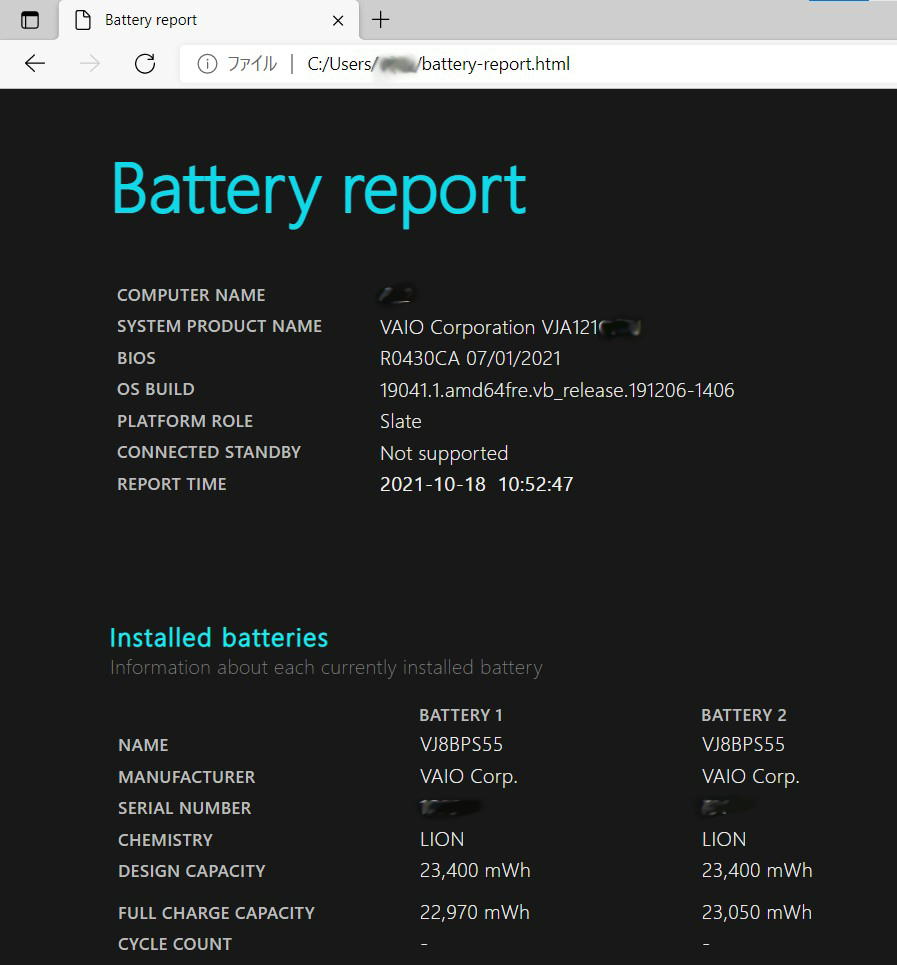The width and height of the screenshot is (897, 965).
Task: Select the OS BUILD label
Action: [156, 390]
